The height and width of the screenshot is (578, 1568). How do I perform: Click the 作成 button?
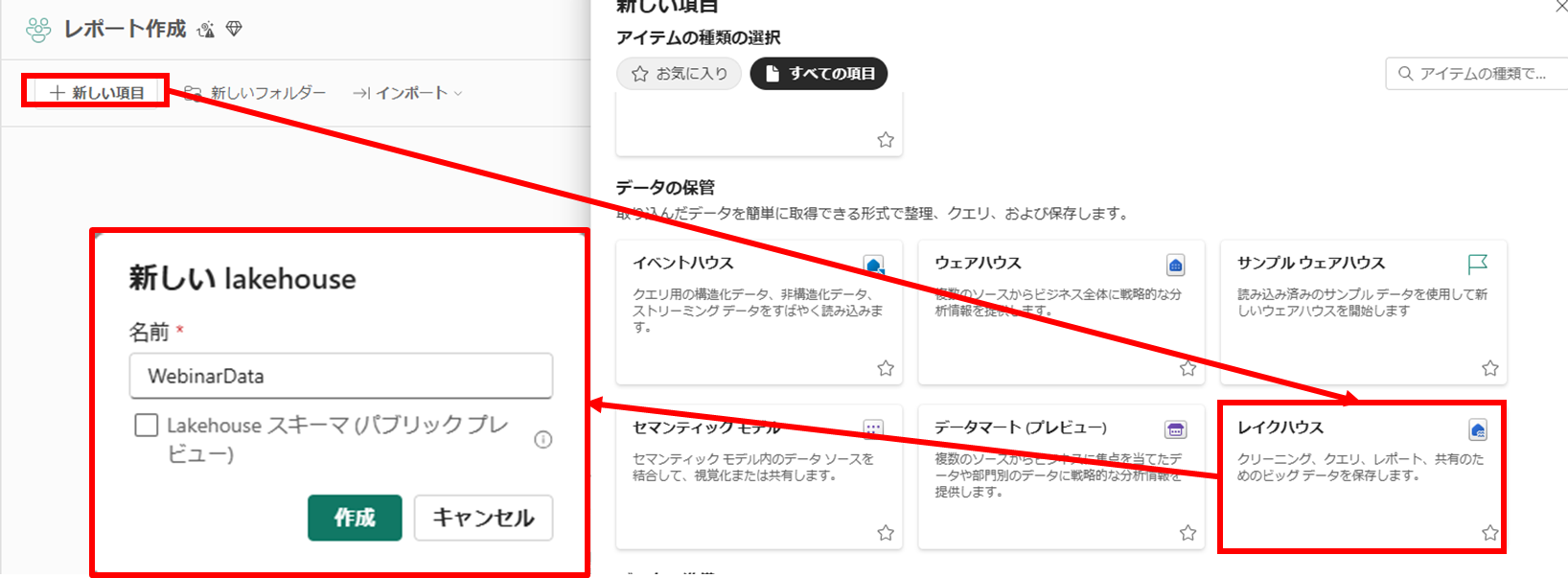pyautogui.click(x=355, y=518)
